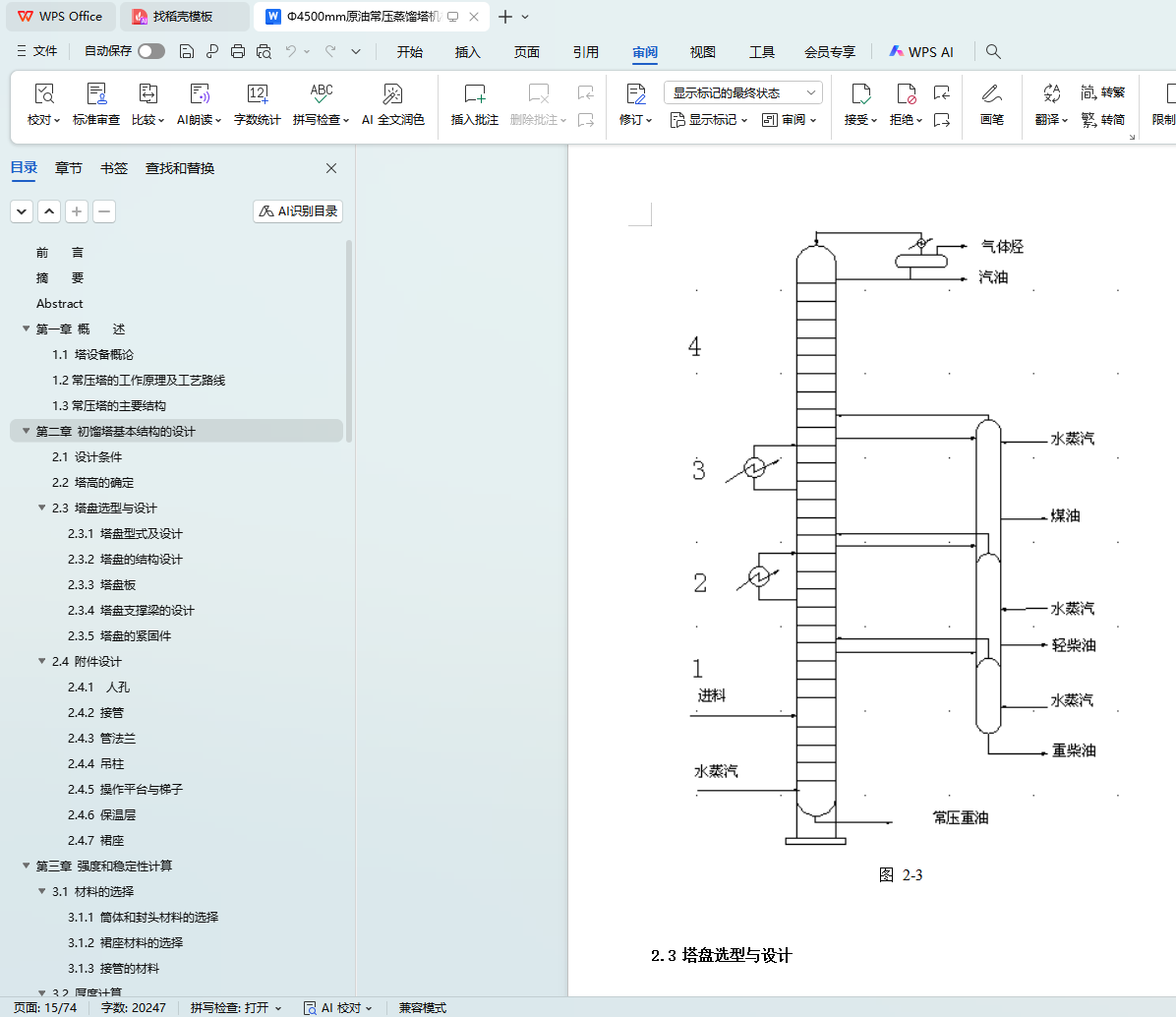Open the 字数统计 word count tool
Screen dimensions: 1176x1017
(257, 95)
